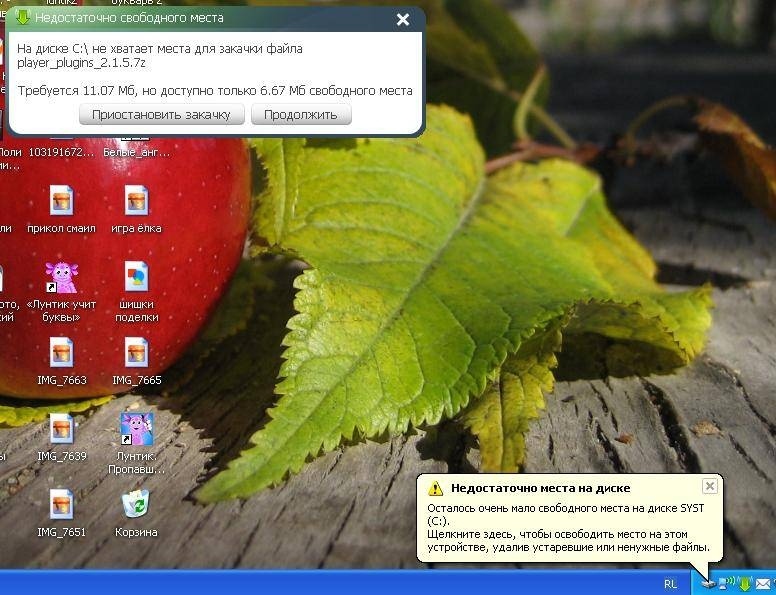Launch the "Лунтик учит буквы" shortcut
This screenshot has height=595, width=776.
click(x=61, y=277)
